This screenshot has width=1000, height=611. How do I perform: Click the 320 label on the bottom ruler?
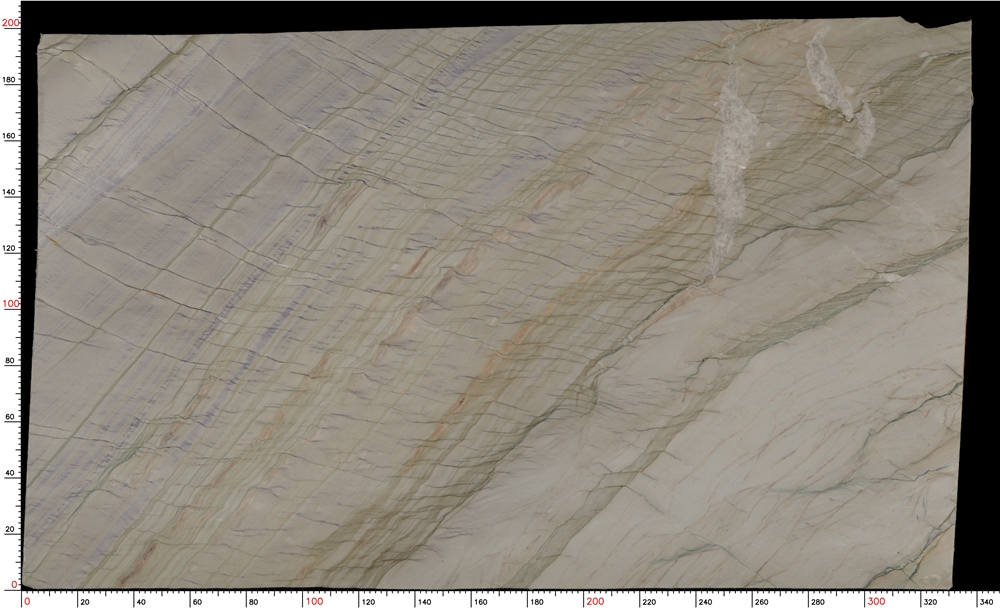coord(930,602)
